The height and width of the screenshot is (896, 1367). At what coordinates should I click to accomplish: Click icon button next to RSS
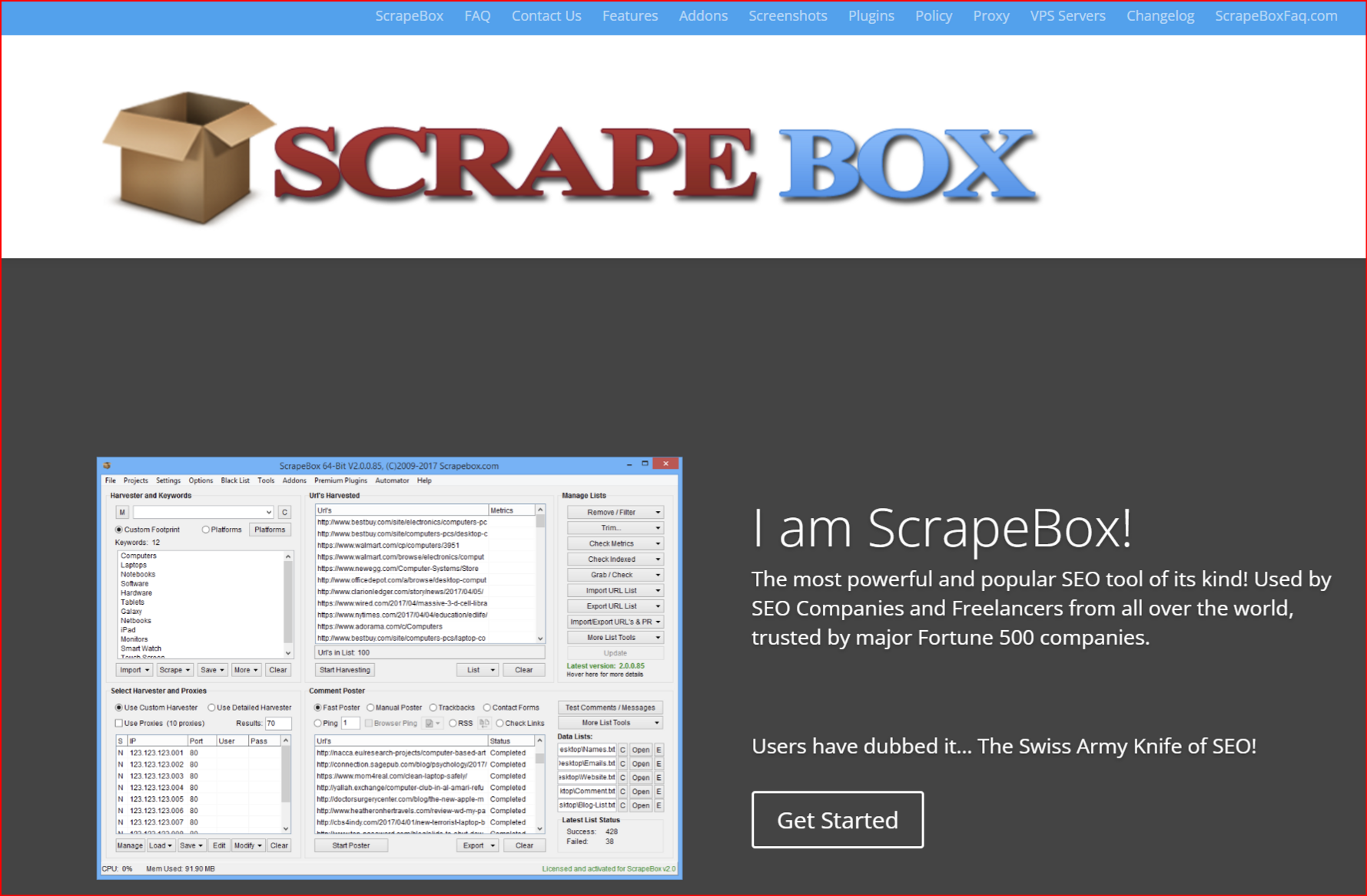(x=484, y=723)
